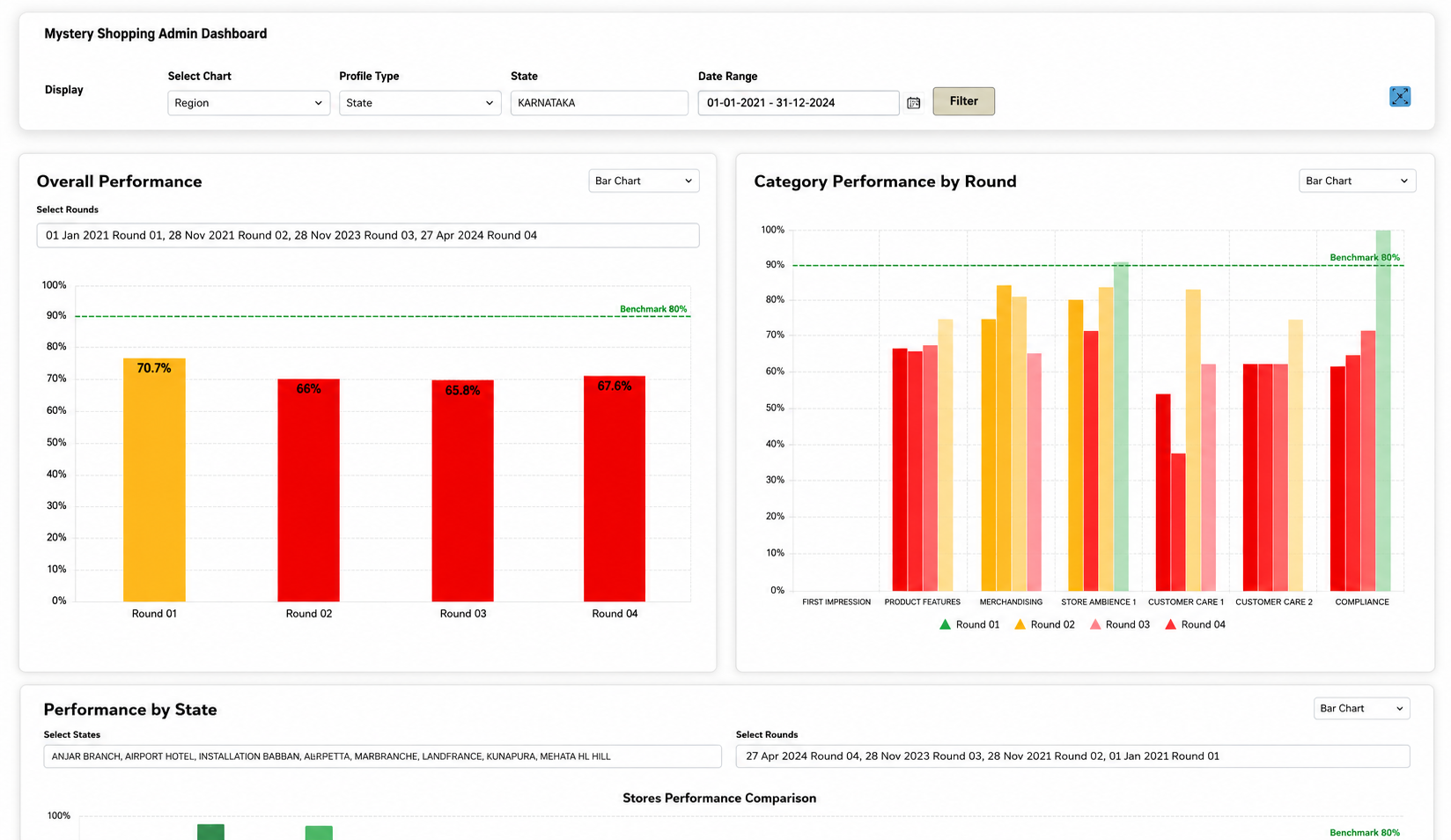Click Round 03 axis label under Overall Performance
Screen dimensions: 1451x840
pyautogui.click(x=463, y=614)
